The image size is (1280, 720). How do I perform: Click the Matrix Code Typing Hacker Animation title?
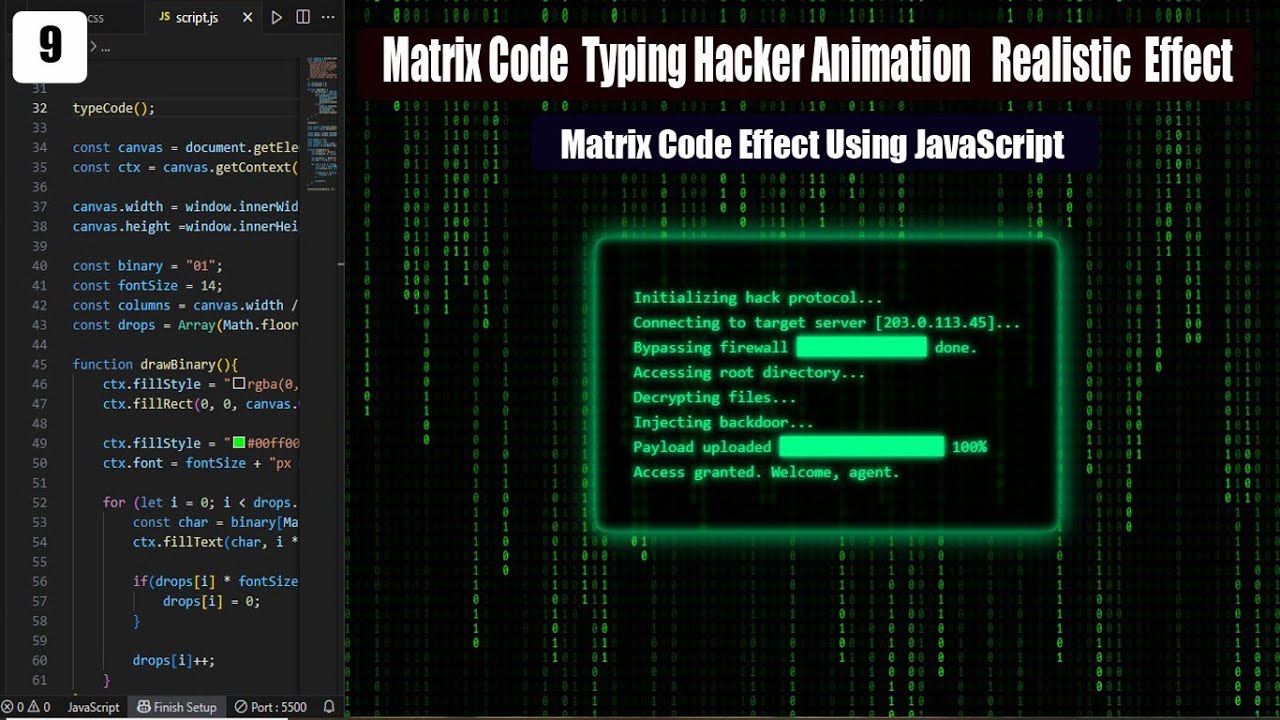(807, 62)
